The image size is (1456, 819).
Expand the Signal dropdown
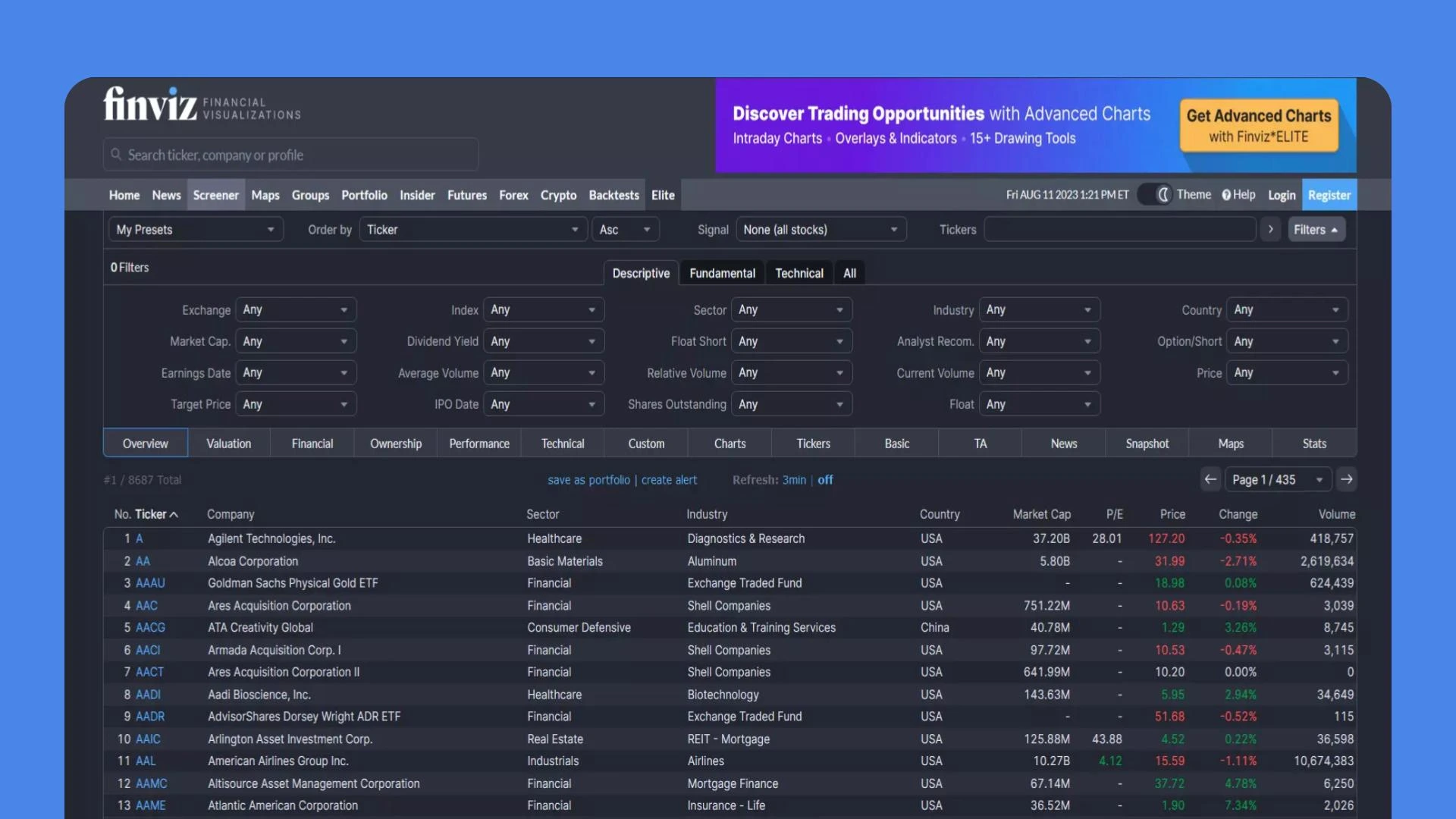[821, 229]
